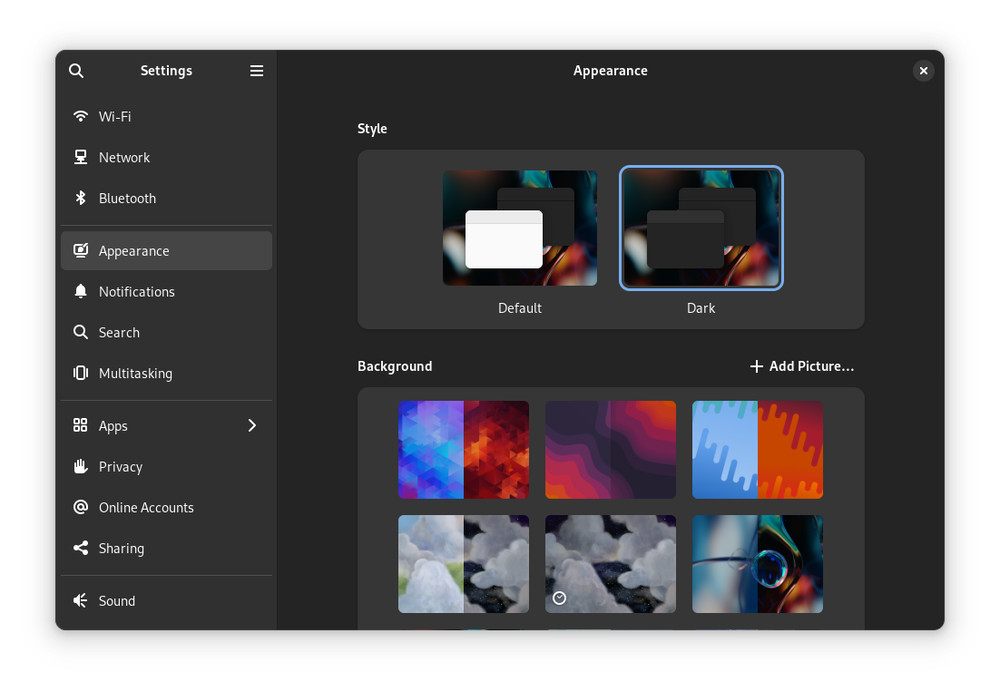
Task: Click the Privacy hand icon
Action: (81, 467)
